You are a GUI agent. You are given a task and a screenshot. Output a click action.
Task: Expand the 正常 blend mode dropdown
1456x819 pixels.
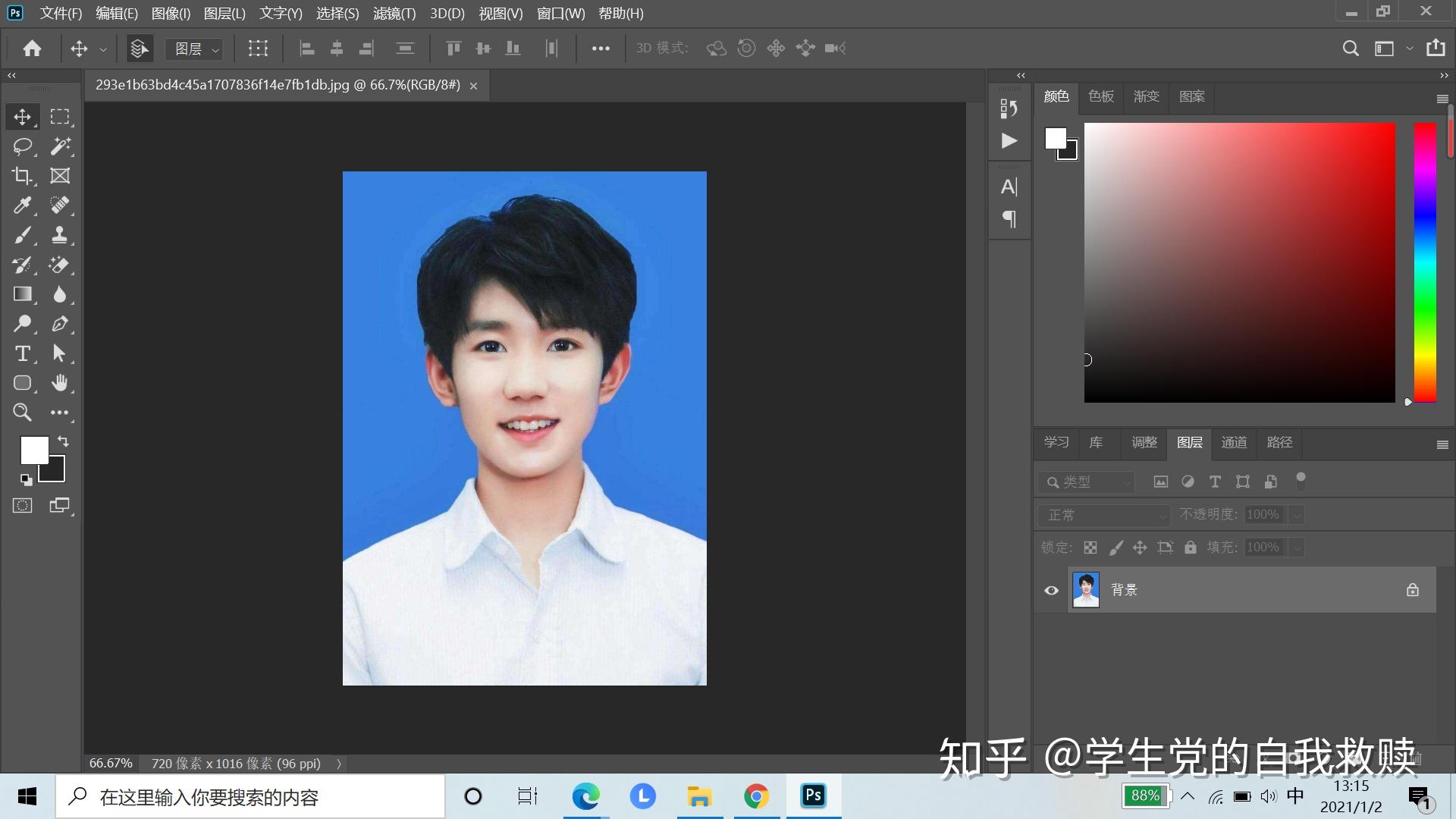click(x=1104, y=515)
